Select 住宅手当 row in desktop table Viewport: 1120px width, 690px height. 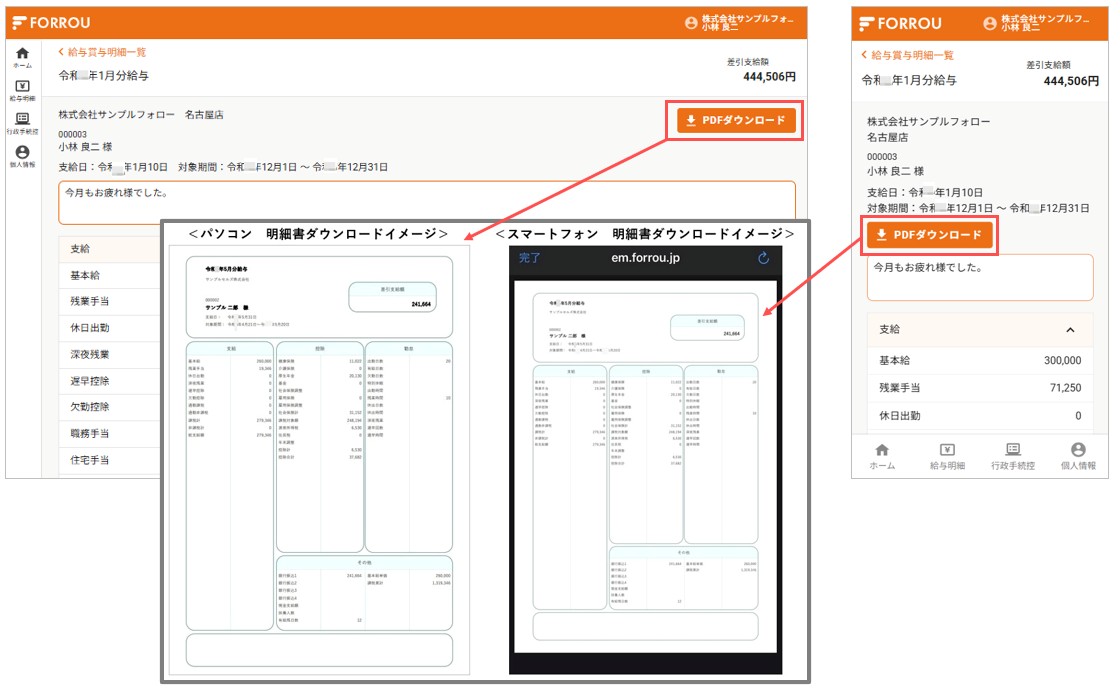click(110, 460)
